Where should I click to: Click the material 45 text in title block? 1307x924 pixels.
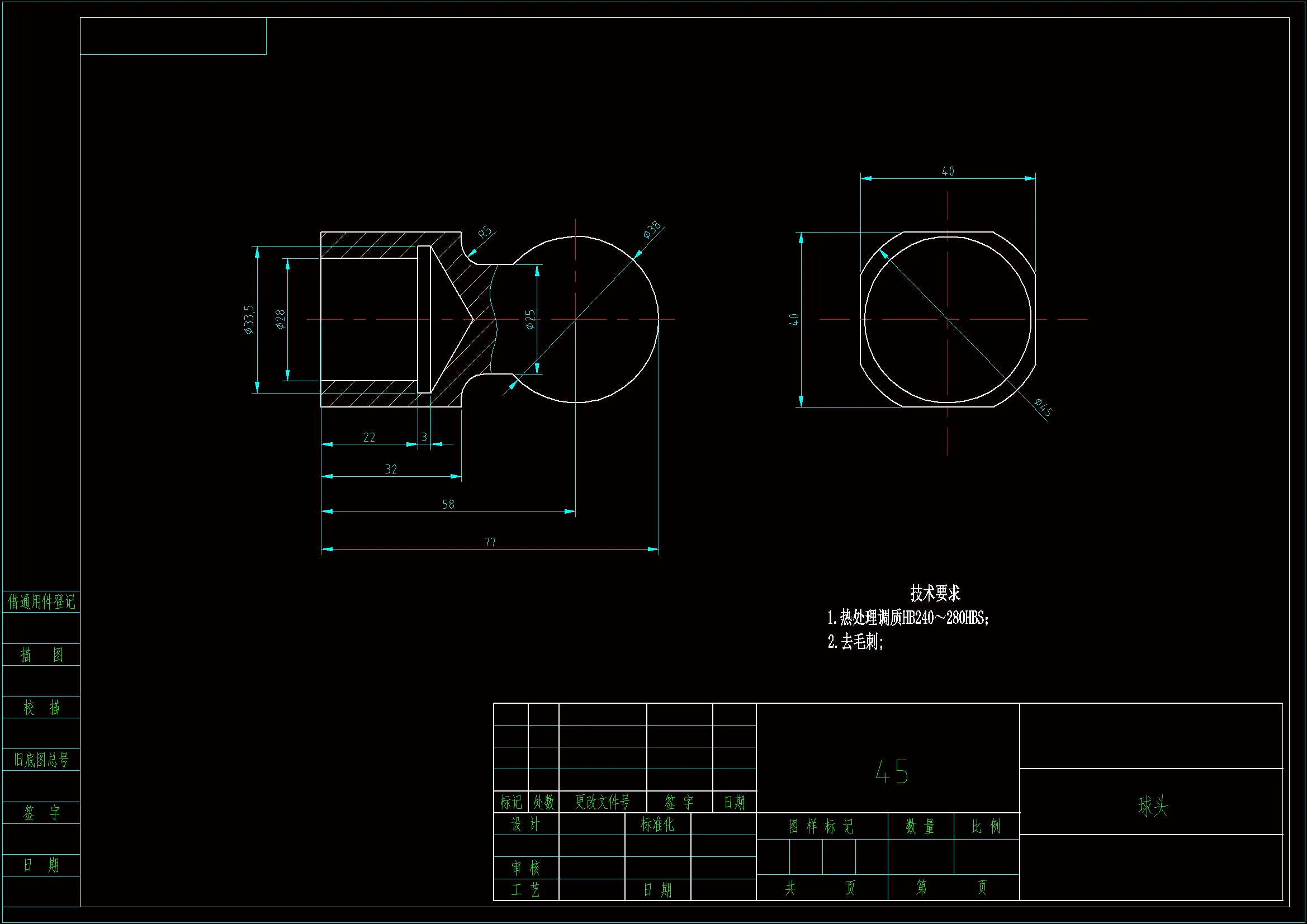point(892,773)
